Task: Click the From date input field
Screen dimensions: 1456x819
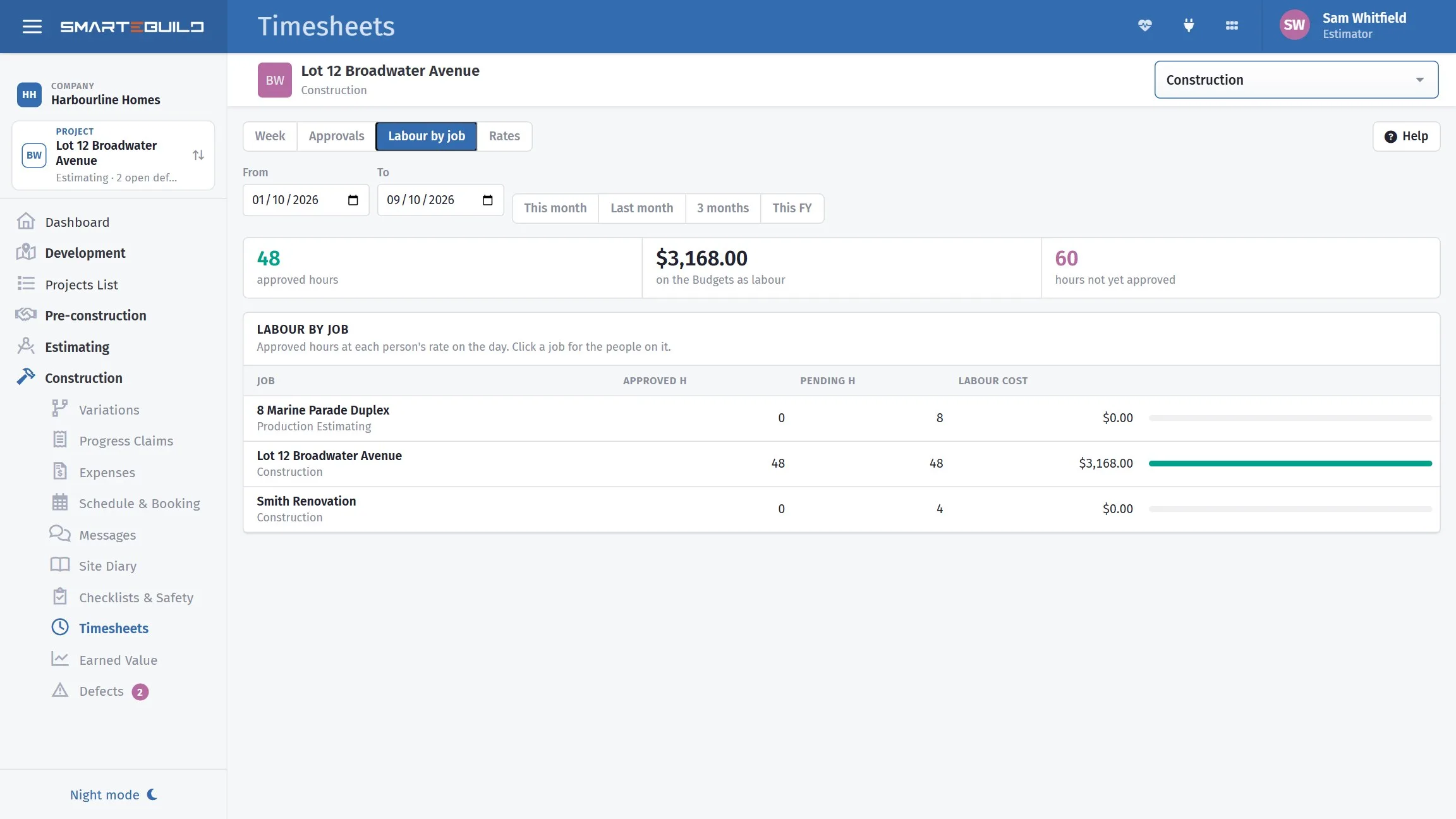Action: point(306,200)
